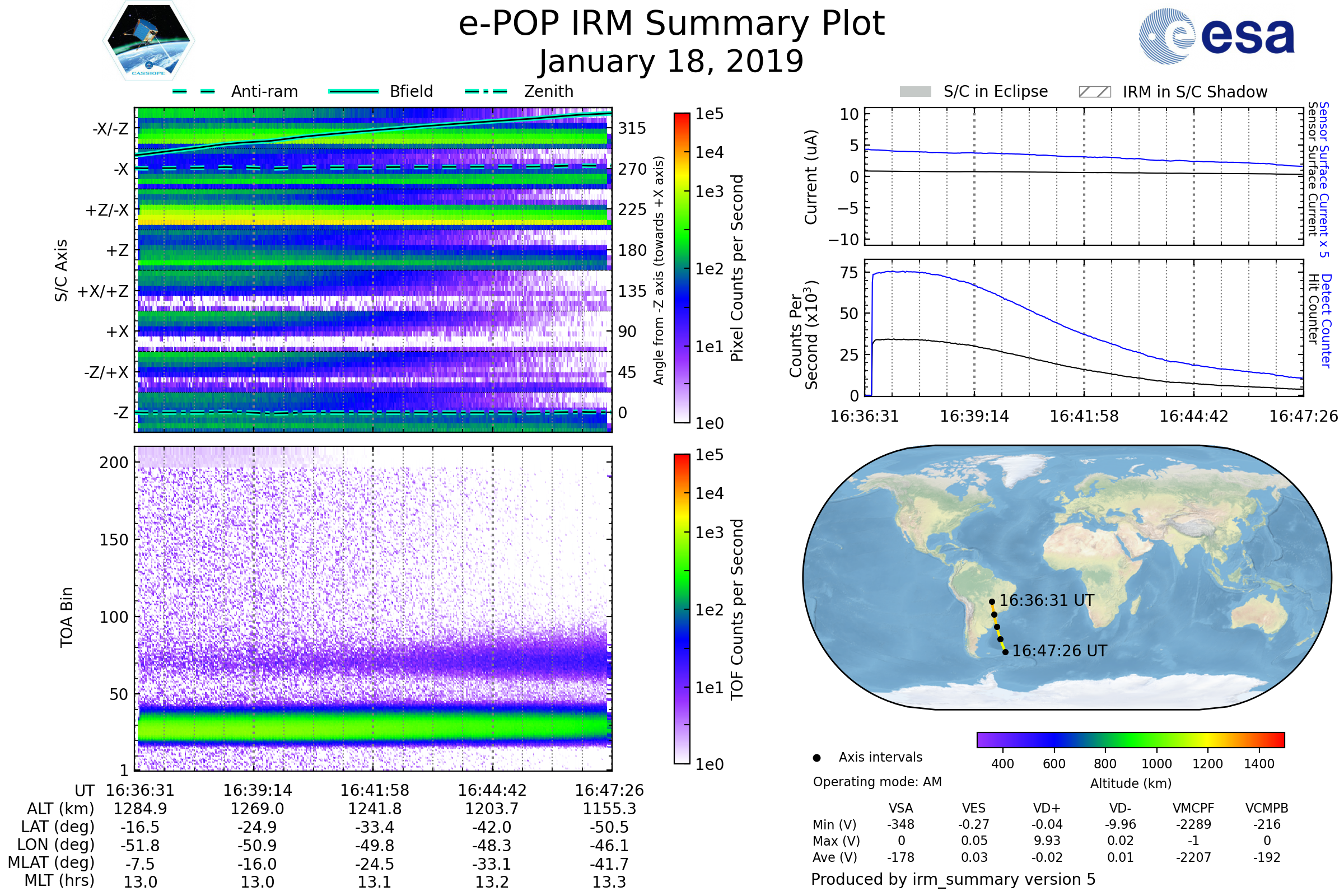The height and width of the screenshot is (896, 1344).
Task: Click the Operating mode: AM label
Action: point(877,782)
